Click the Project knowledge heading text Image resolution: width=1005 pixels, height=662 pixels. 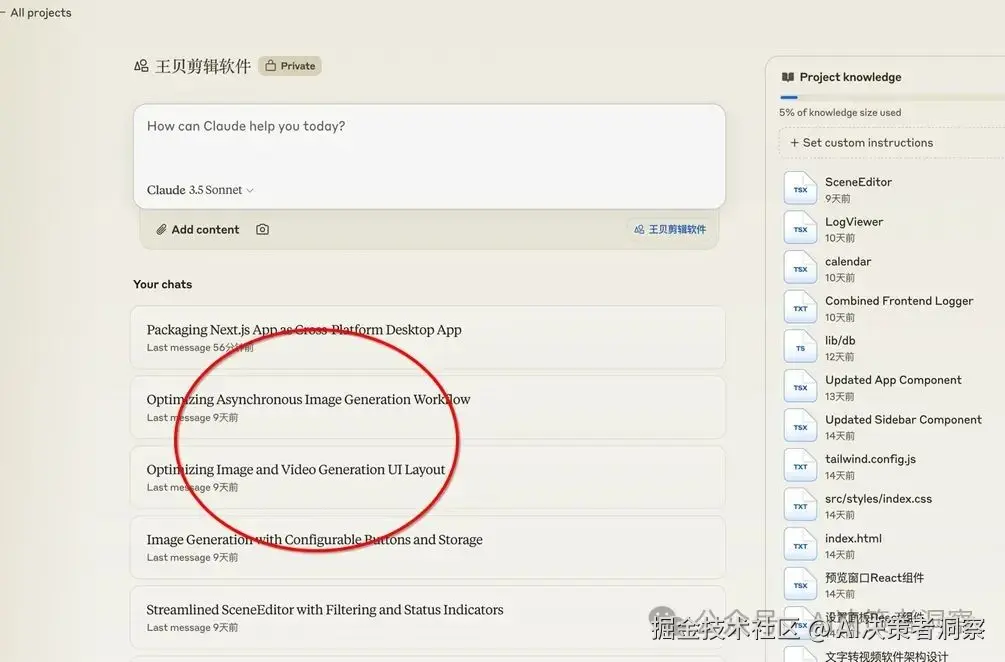[850, 77]
